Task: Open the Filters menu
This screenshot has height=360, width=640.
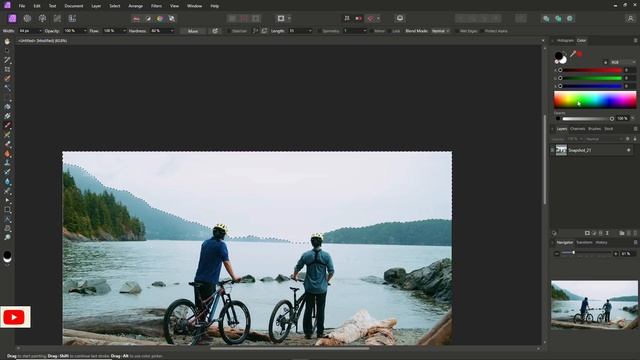Action: [156, 6]
